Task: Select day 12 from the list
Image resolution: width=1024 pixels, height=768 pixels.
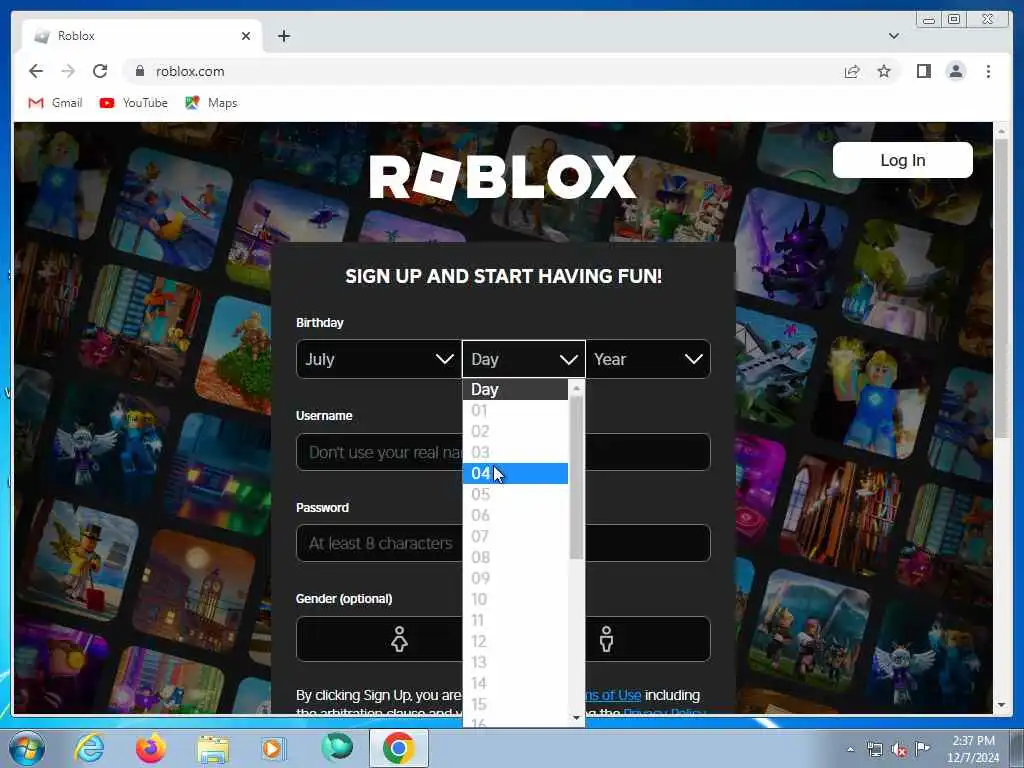Action: (515, 641)
